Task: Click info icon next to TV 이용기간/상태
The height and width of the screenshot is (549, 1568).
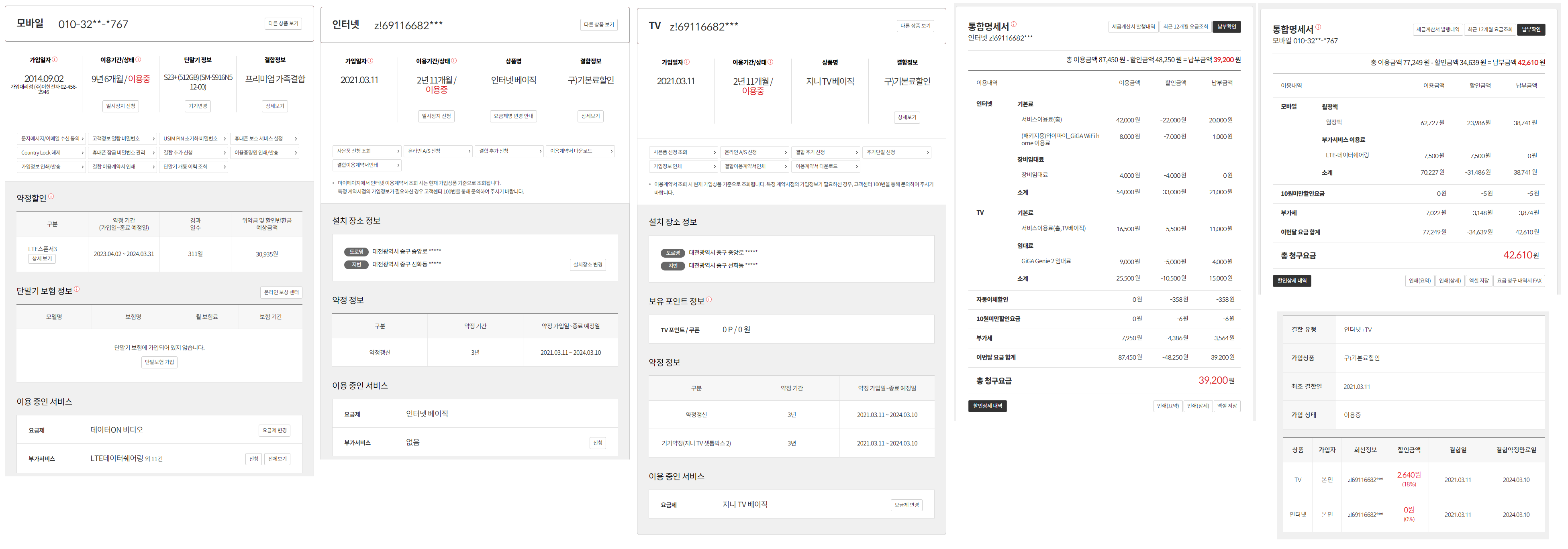Action: tap(771, 62)
